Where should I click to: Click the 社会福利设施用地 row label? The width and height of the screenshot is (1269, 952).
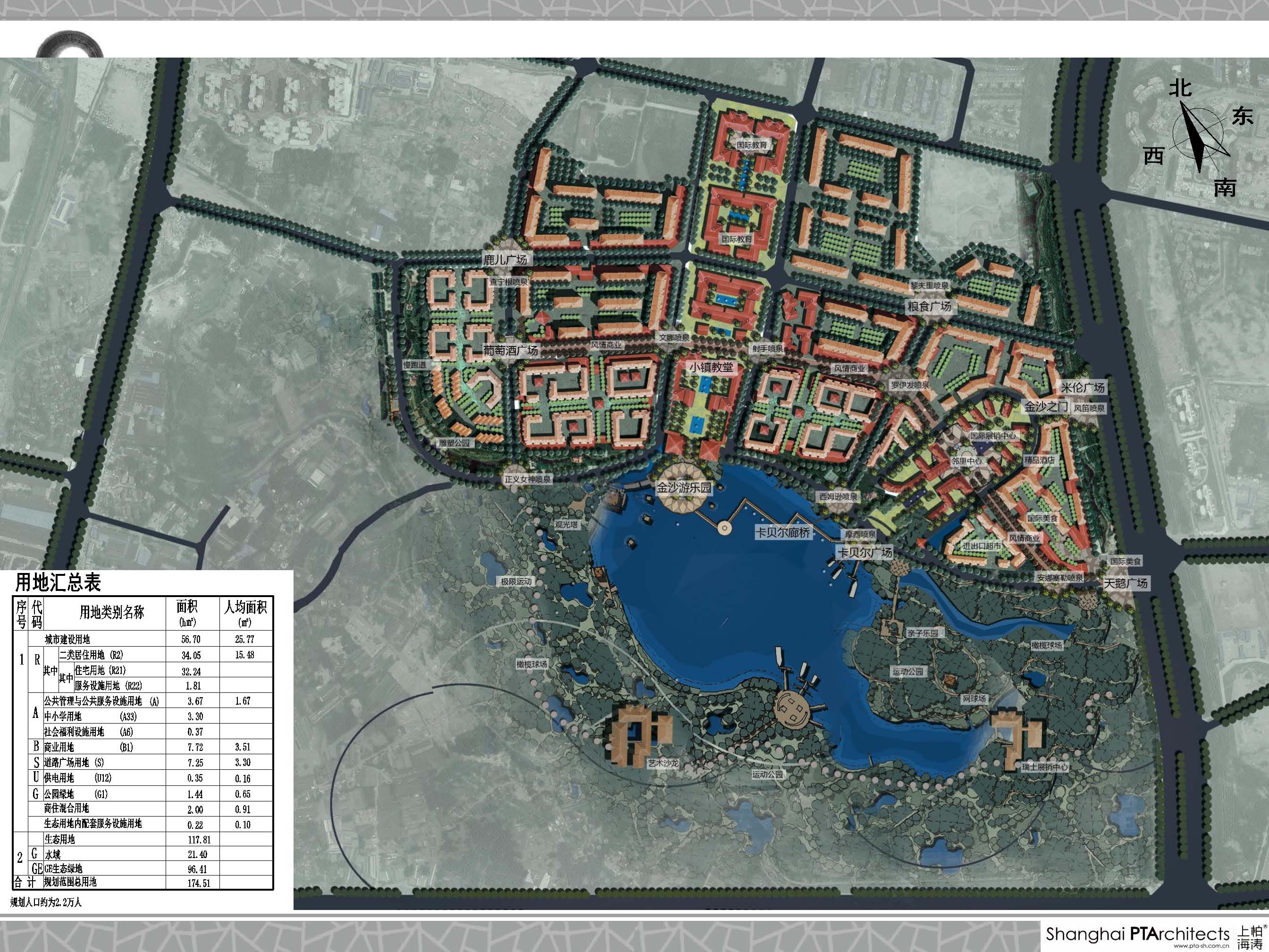[x=74, y=732]
